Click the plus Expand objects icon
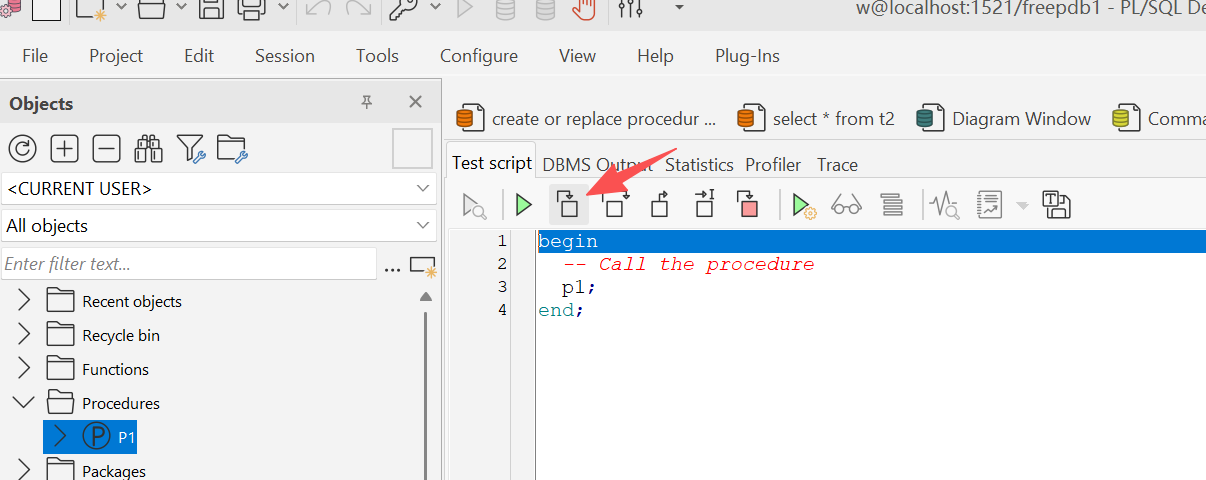This screenshot has width=1206, height=480. coord(65,149)
